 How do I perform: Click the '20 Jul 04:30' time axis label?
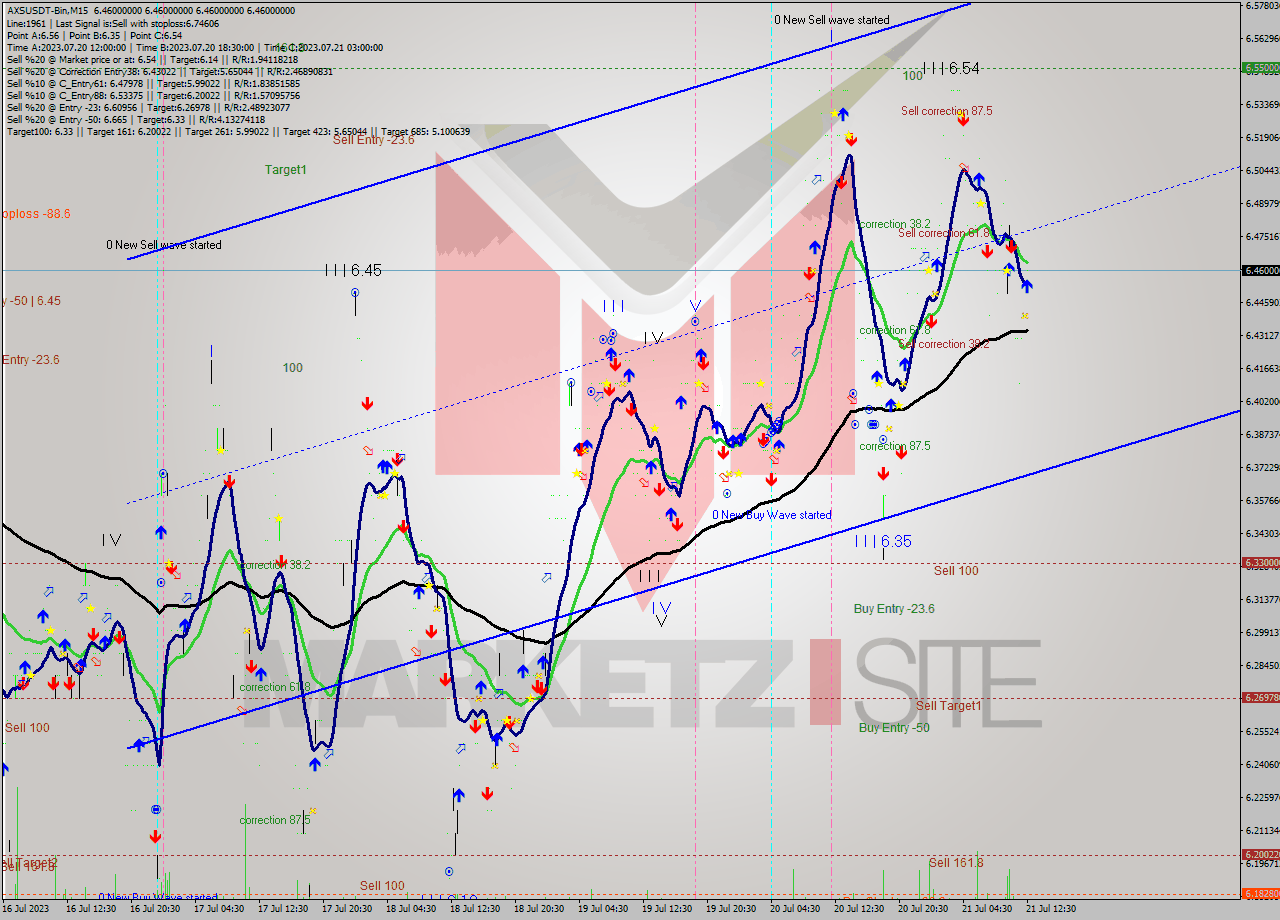(795, 909)
